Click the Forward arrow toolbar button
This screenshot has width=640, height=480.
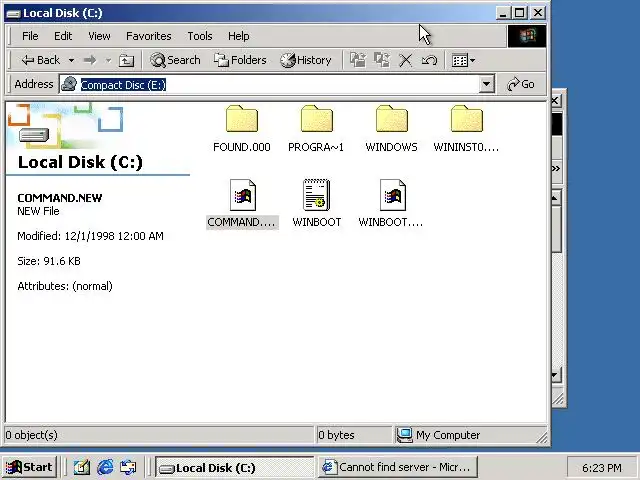point(90,60)
